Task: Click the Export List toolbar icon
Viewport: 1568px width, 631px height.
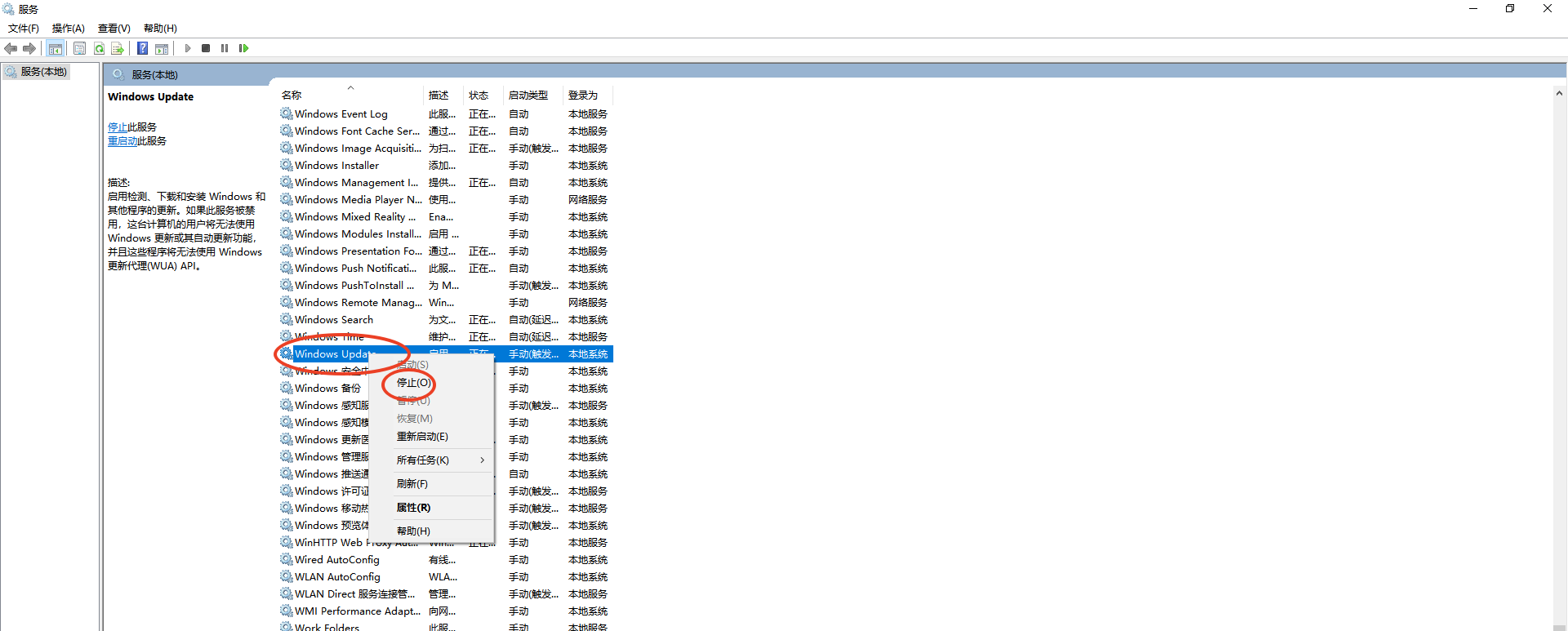Action: click(x=118, y=48)
